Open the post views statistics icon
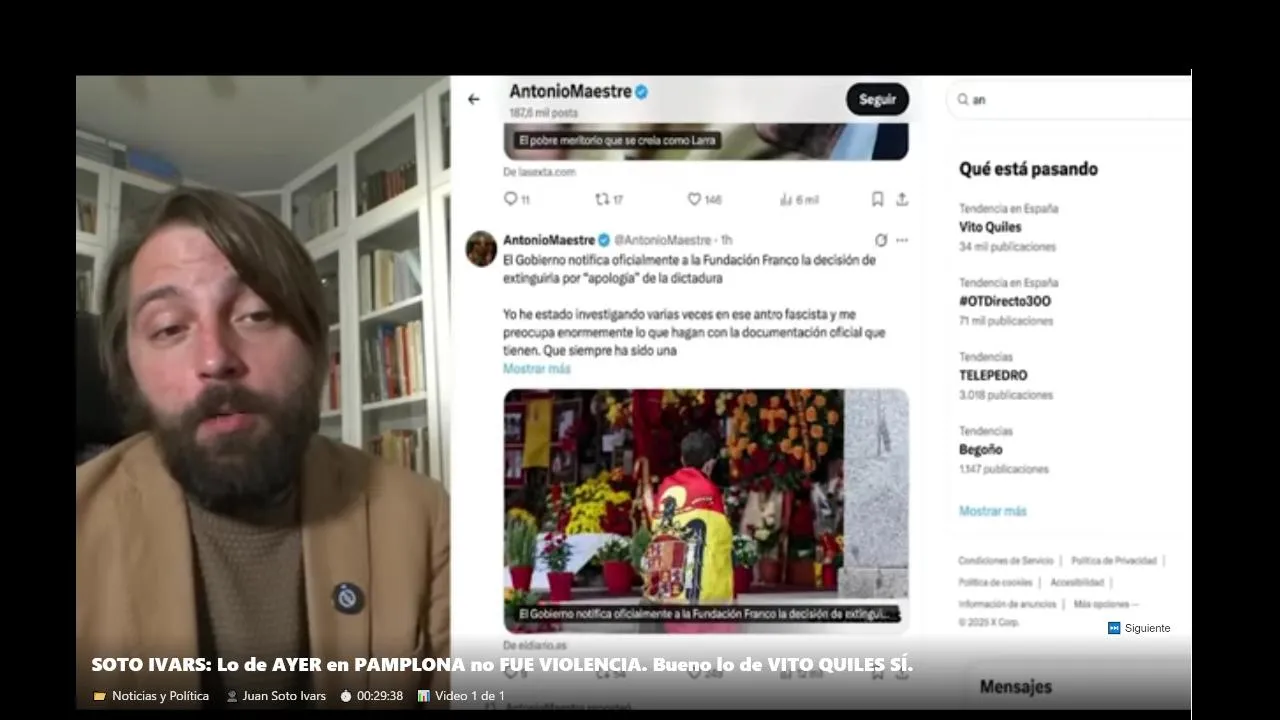 [785, 199]
